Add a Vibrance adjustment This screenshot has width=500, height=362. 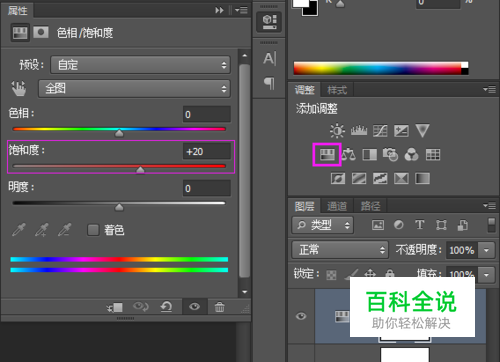[x=422, y=131]
